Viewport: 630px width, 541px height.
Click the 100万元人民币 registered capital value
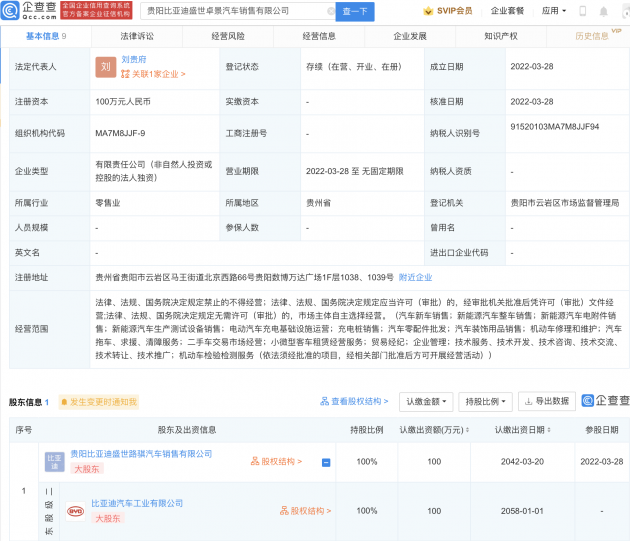[x=123, y=102]
